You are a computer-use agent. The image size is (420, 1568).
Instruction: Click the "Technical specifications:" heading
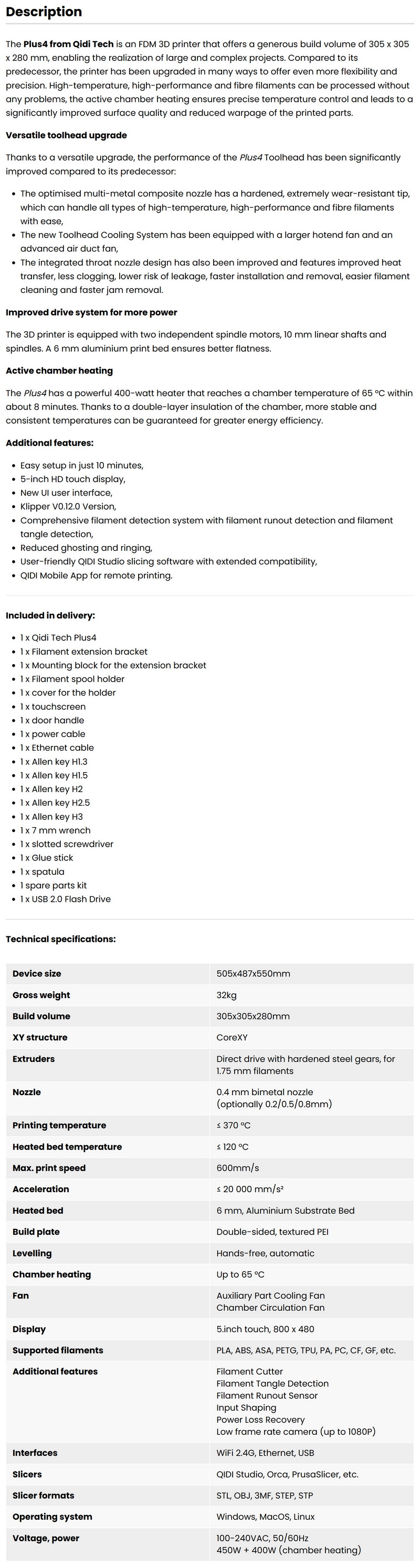[60, 939]
